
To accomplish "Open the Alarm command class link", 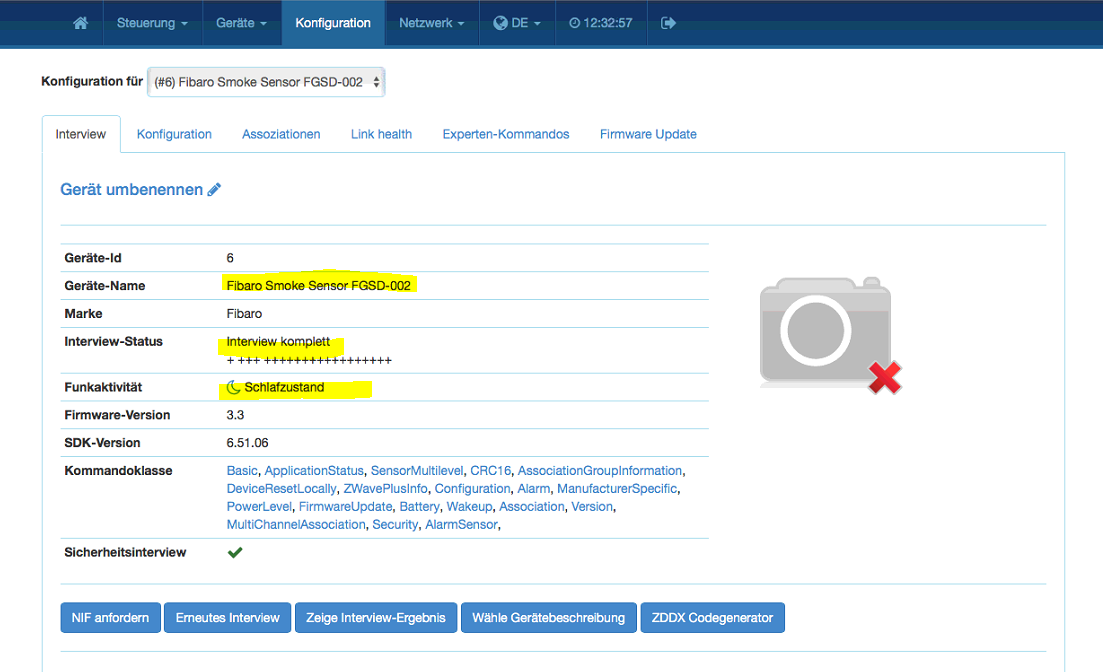I will (534, 489).
